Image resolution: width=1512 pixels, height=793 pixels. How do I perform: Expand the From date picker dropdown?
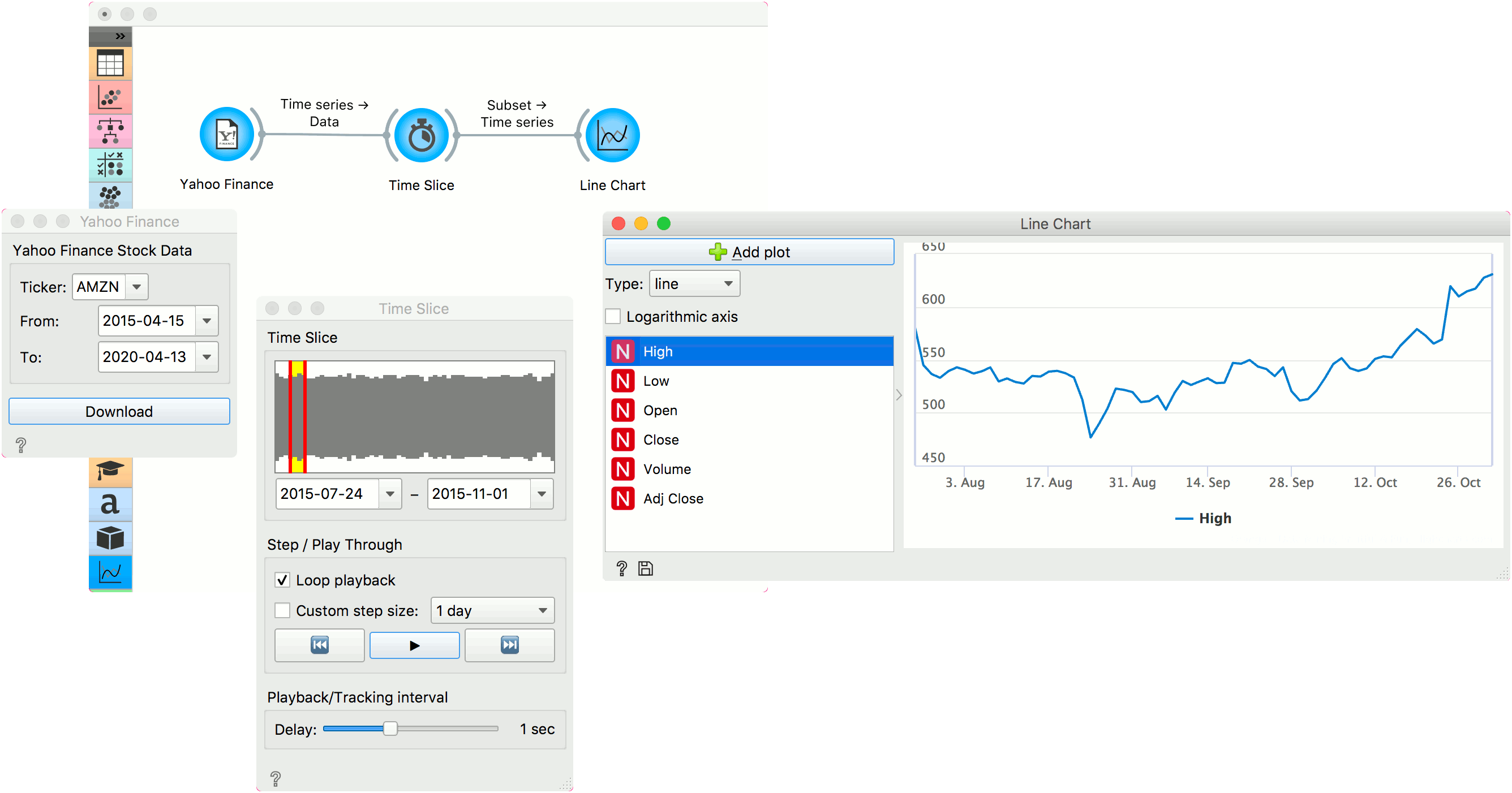click(x=205, y=321)
